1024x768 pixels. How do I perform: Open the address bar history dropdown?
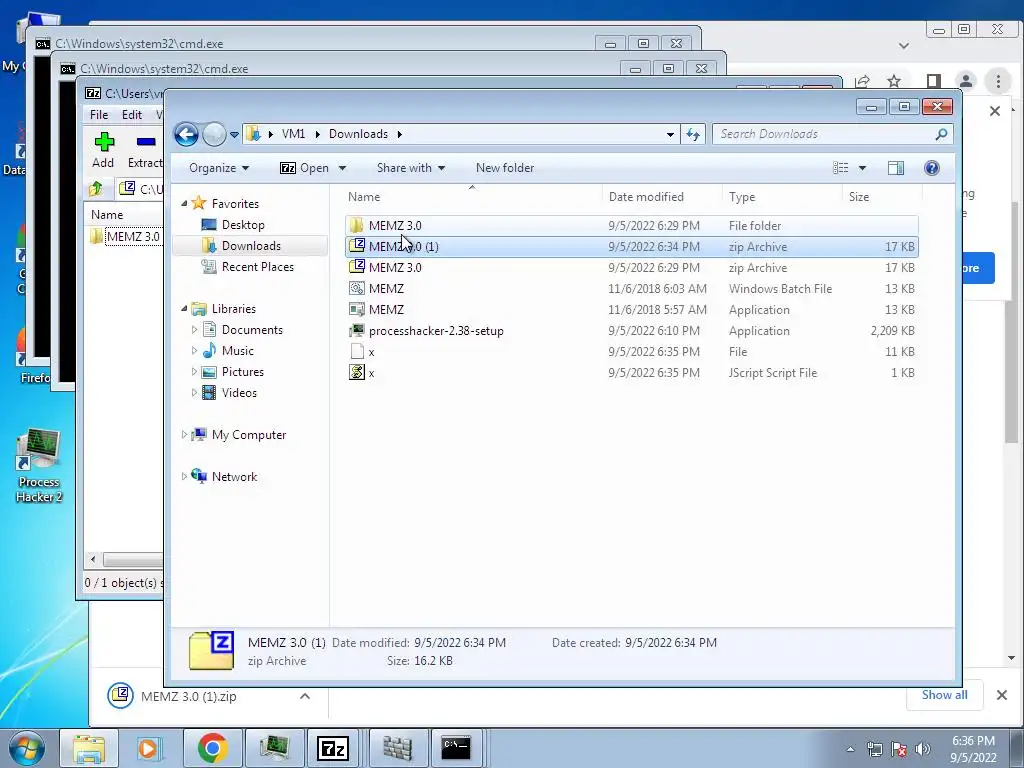670,135
